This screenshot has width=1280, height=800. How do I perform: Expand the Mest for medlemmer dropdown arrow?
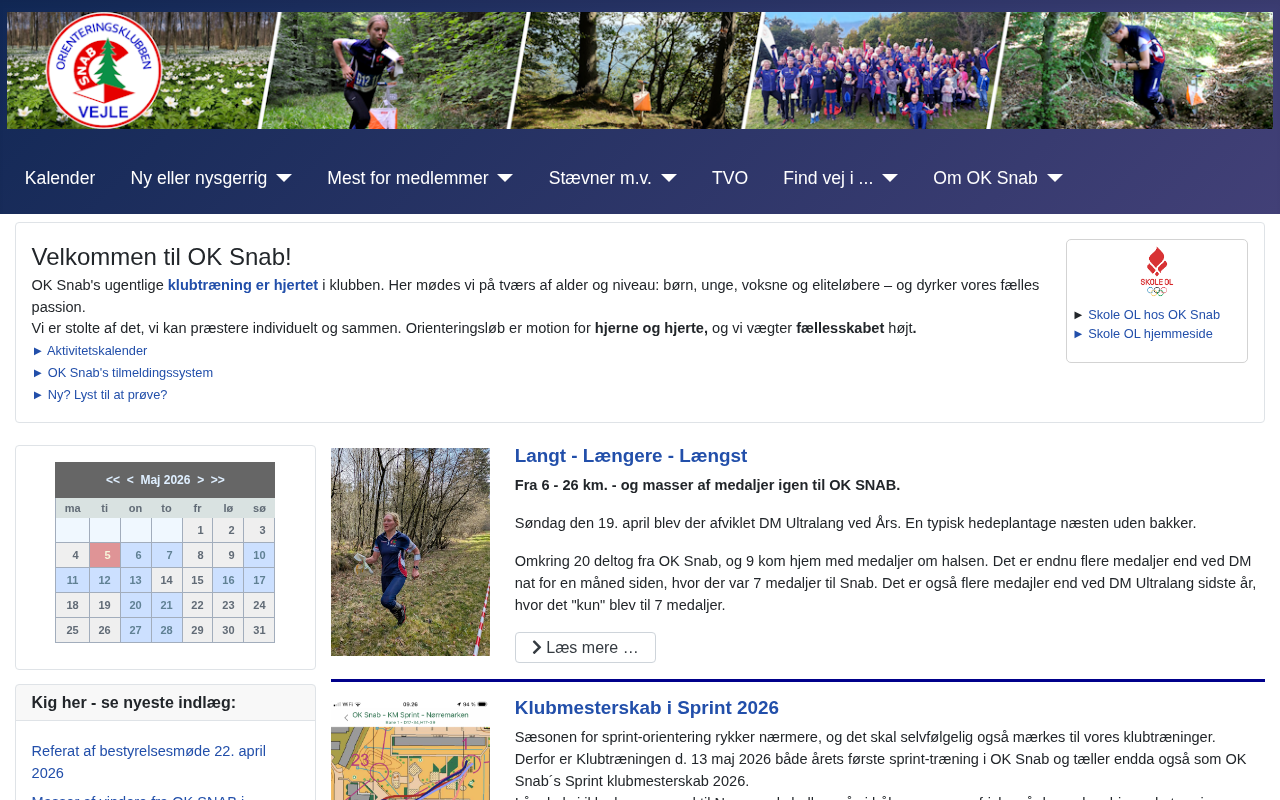click(x=505, y=178)
